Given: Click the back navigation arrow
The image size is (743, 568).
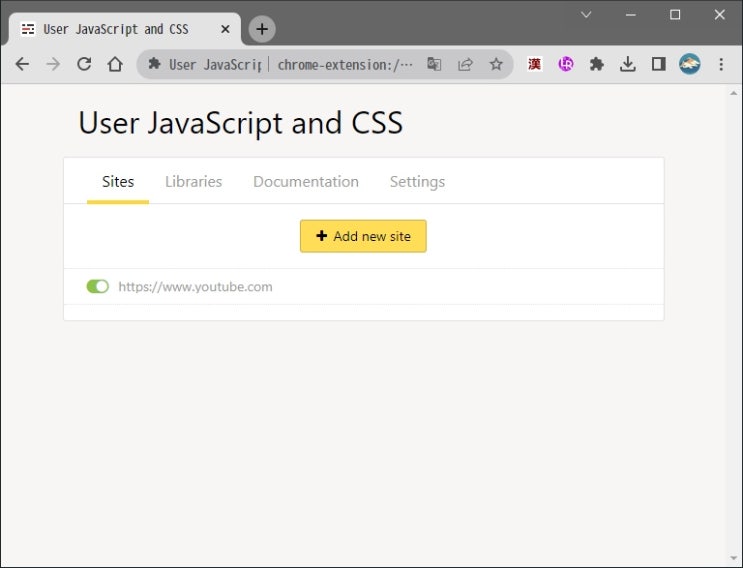Looking at the screenshot, I should (x=22, y=64).
